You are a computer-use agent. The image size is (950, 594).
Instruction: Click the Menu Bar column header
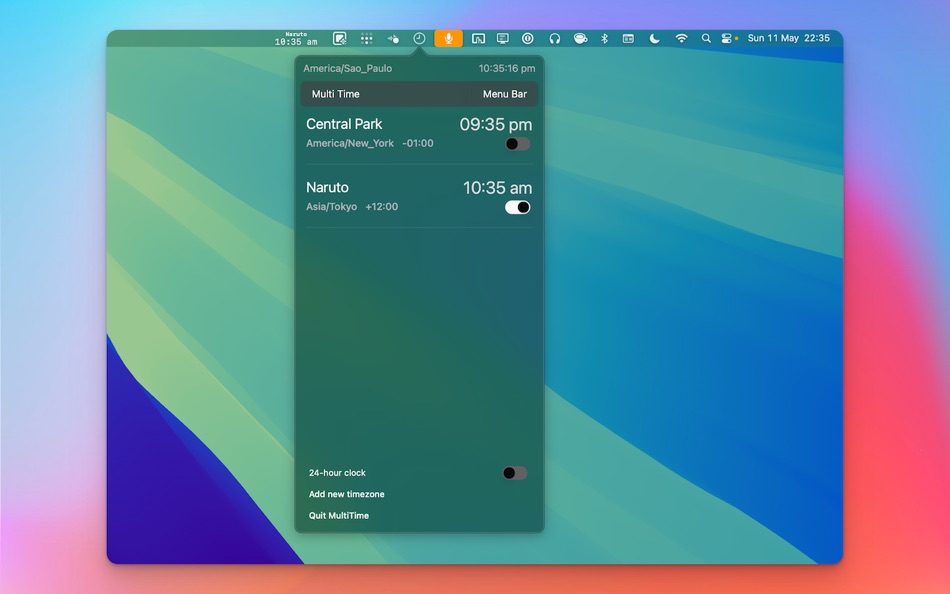click(x=505, y=94)
